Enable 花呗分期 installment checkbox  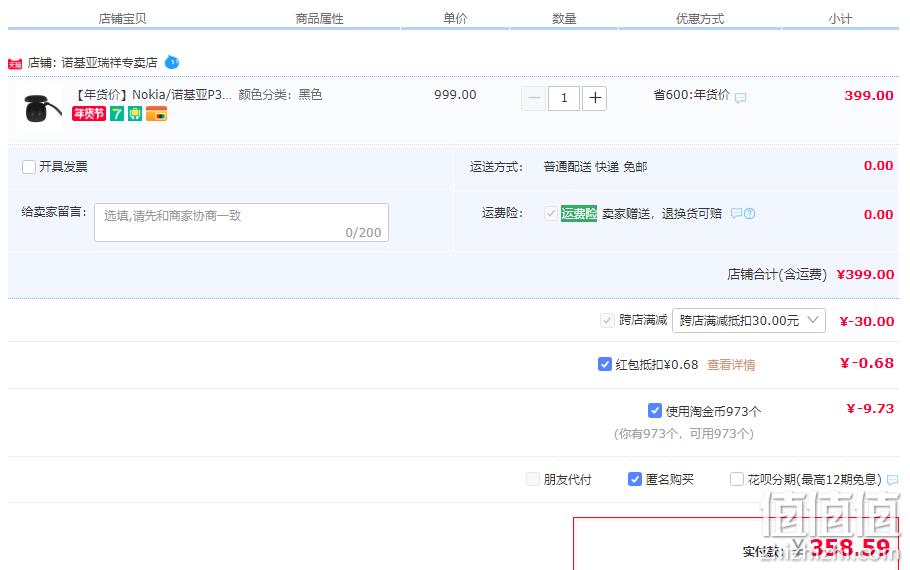(737, 479)
